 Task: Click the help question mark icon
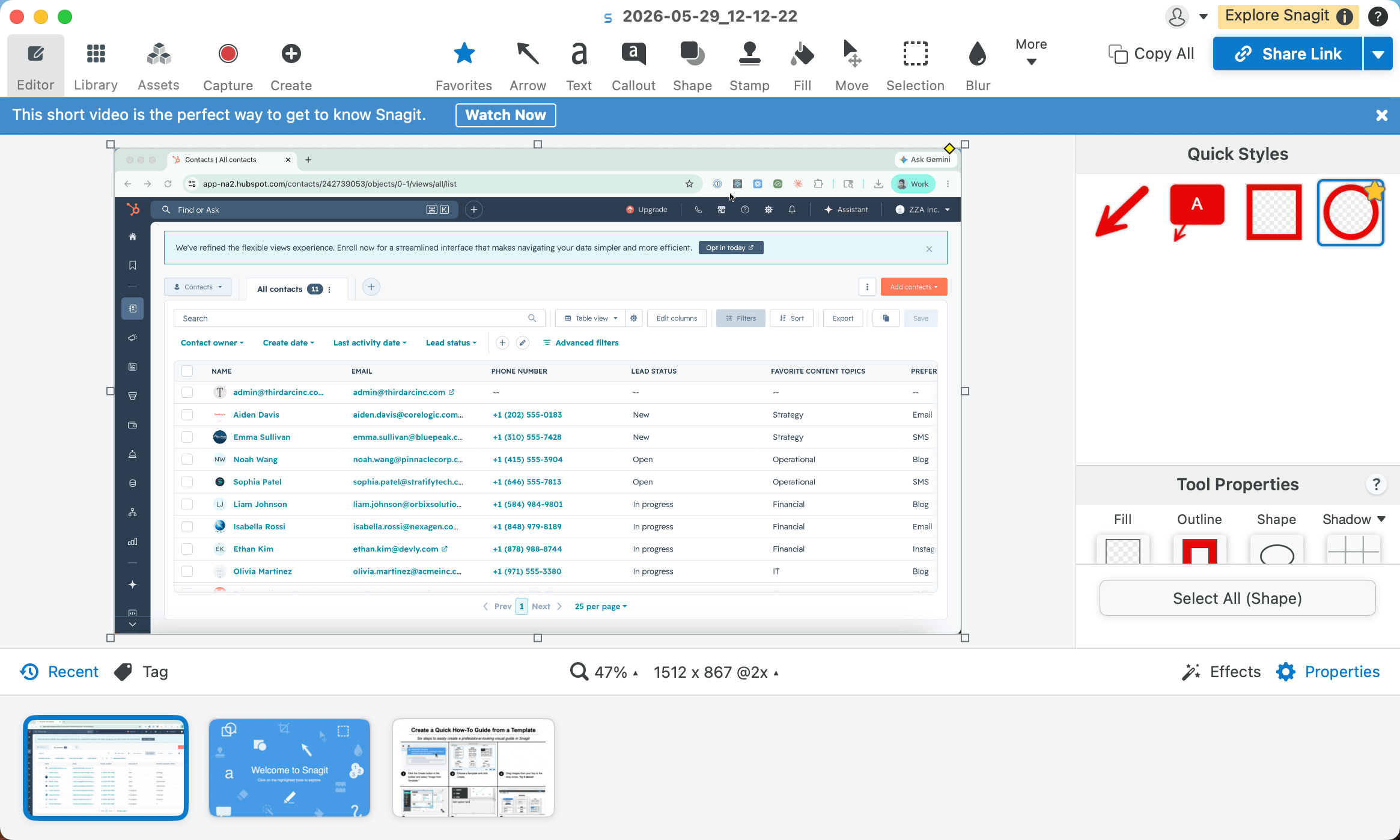(x=1378, y=16)
